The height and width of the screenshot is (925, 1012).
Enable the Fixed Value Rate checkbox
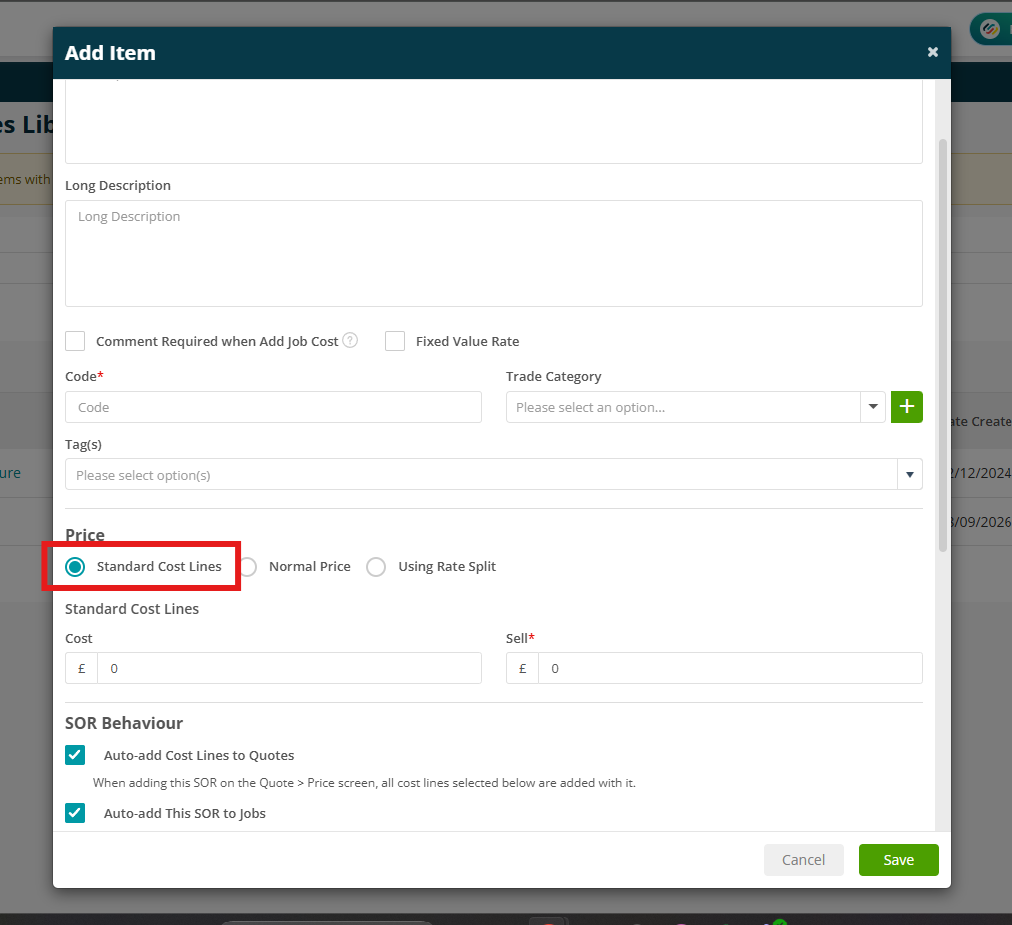395,341
